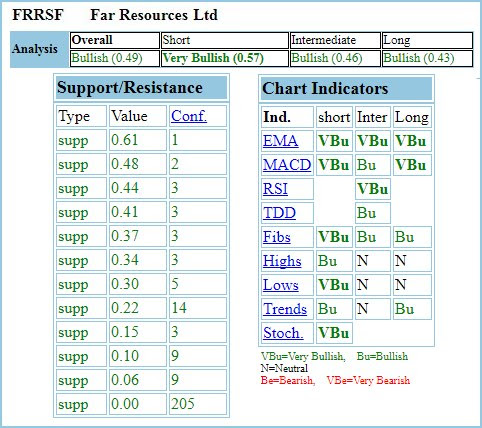Click the FRRSF ticker symbol heading
Image resolution: width=482 pixels, height=428 pixels.
(38, 15)
